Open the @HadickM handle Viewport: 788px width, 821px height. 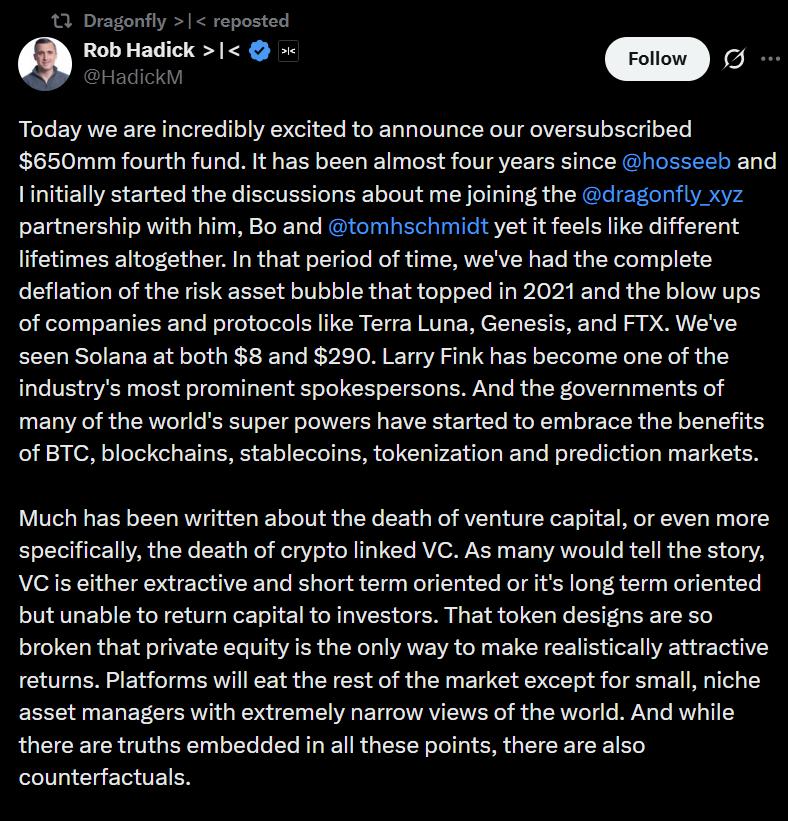tap(133, 77)
